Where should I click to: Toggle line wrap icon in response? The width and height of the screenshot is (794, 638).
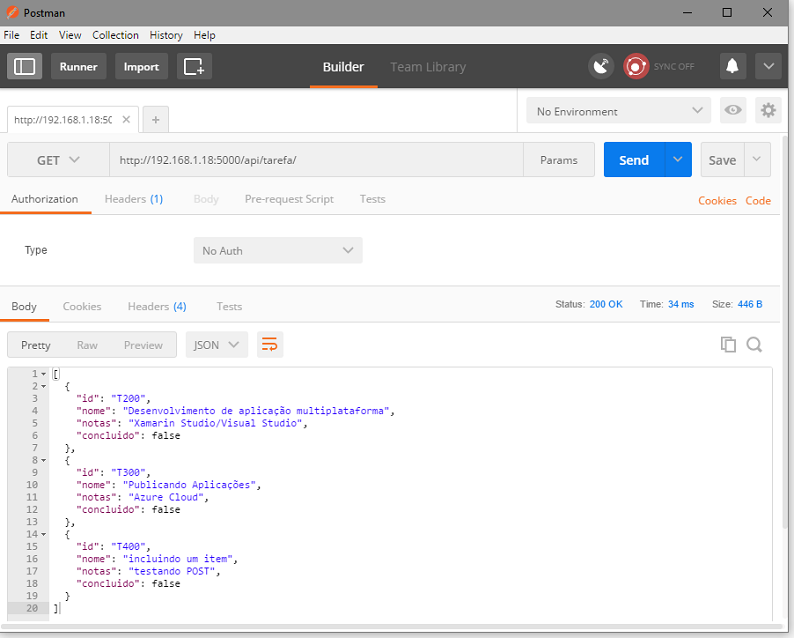click(269, 345)
